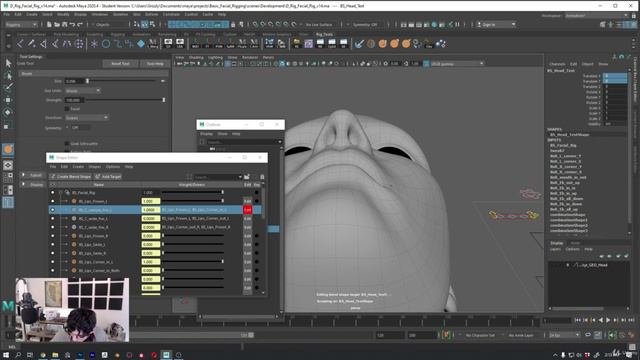640x360 pixels.
Task: Activate the Move tool in toolbox
Action: click(x=8, y=100)
